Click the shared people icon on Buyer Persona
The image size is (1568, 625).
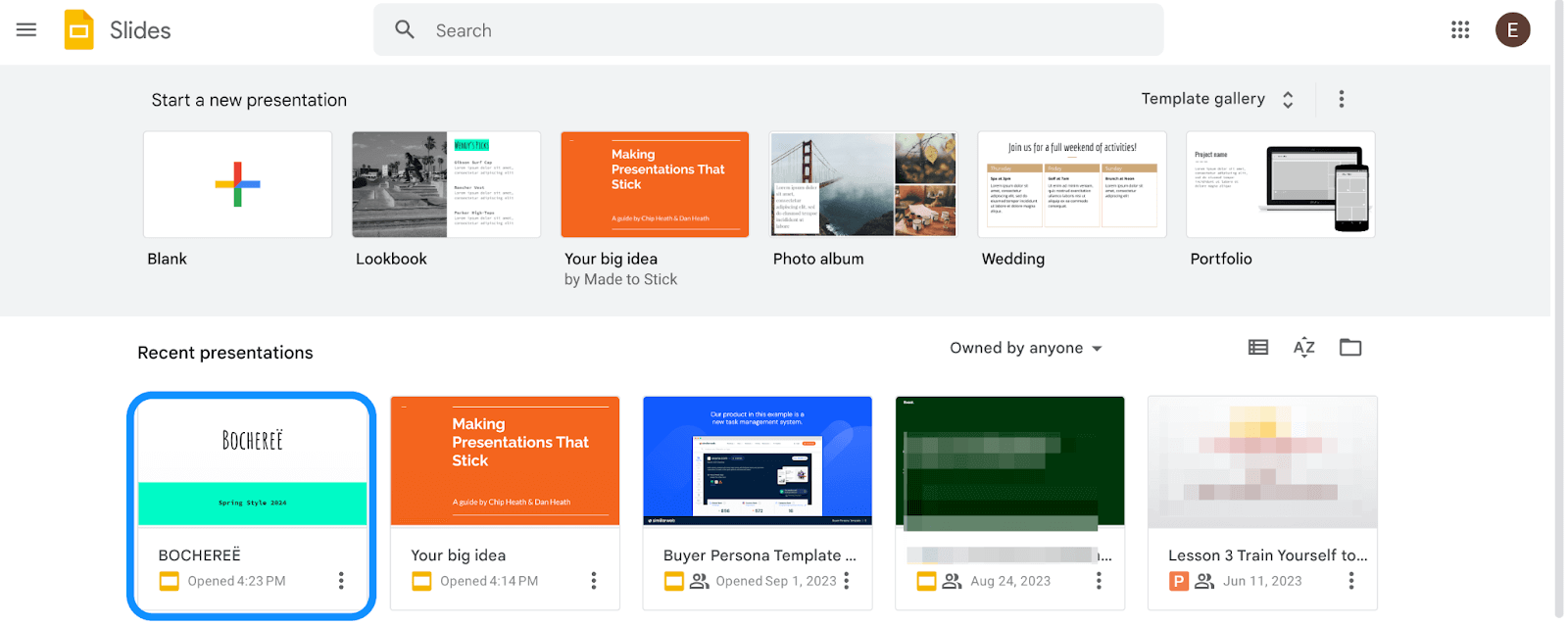pos(699,581)
